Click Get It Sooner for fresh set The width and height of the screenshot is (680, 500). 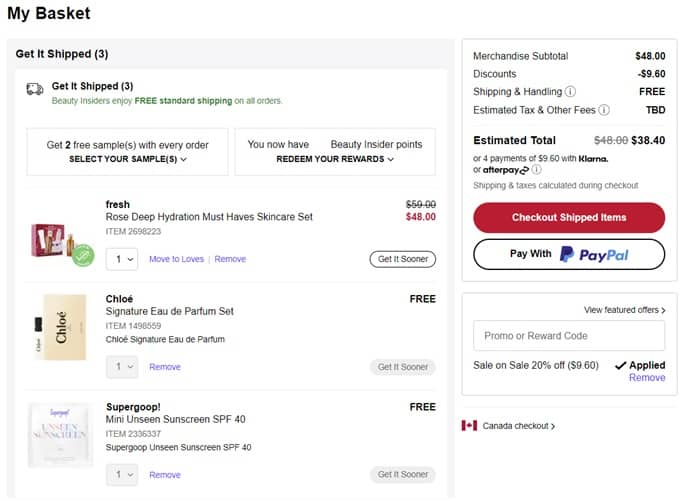[x=402, y=259]
